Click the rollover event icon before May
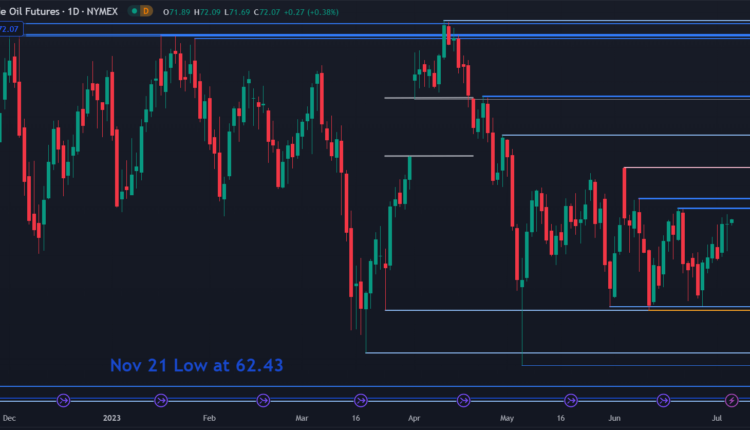 [463, 401]
